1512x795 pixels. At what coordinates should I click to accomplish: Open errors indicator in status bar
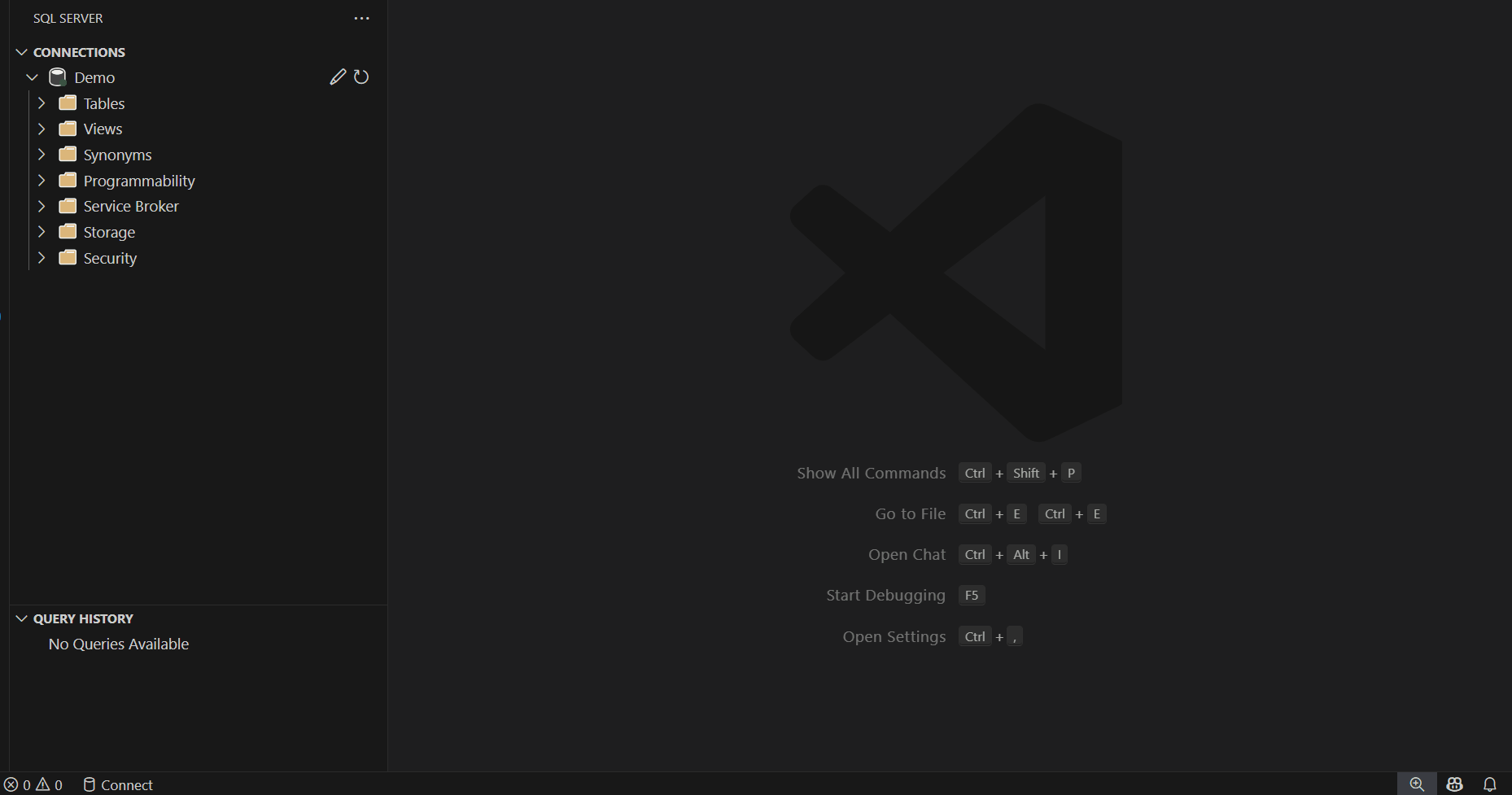[x=17, y=784]
